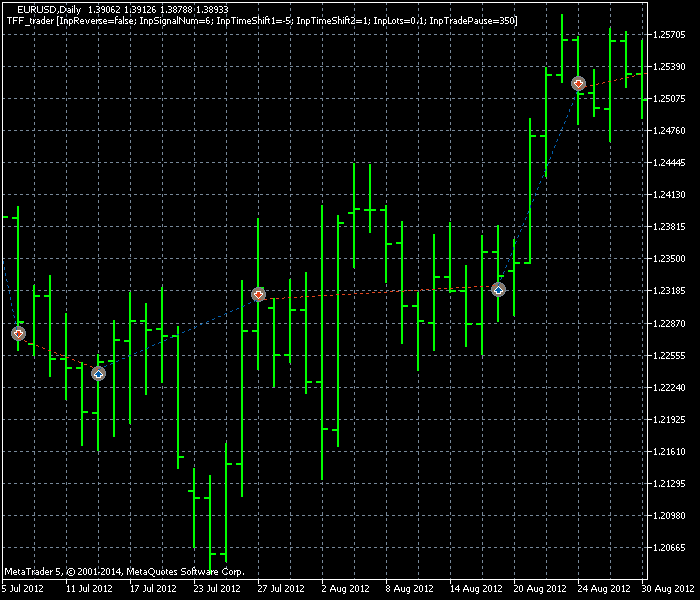Click the 20 Aug 2012 date label

pos(540,588)
